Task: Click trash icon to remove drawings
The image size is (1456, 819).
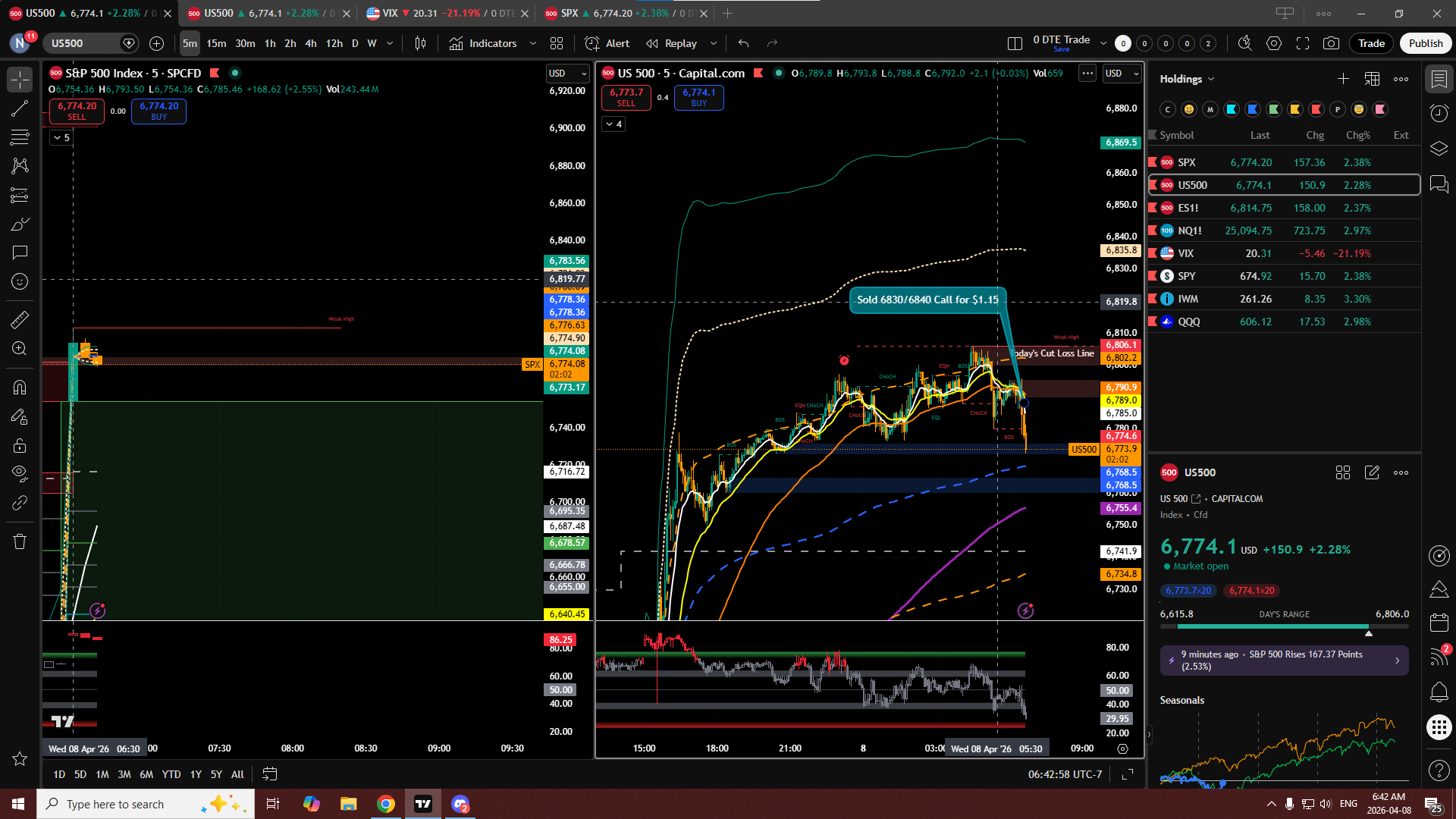Action: click(20, 541)
